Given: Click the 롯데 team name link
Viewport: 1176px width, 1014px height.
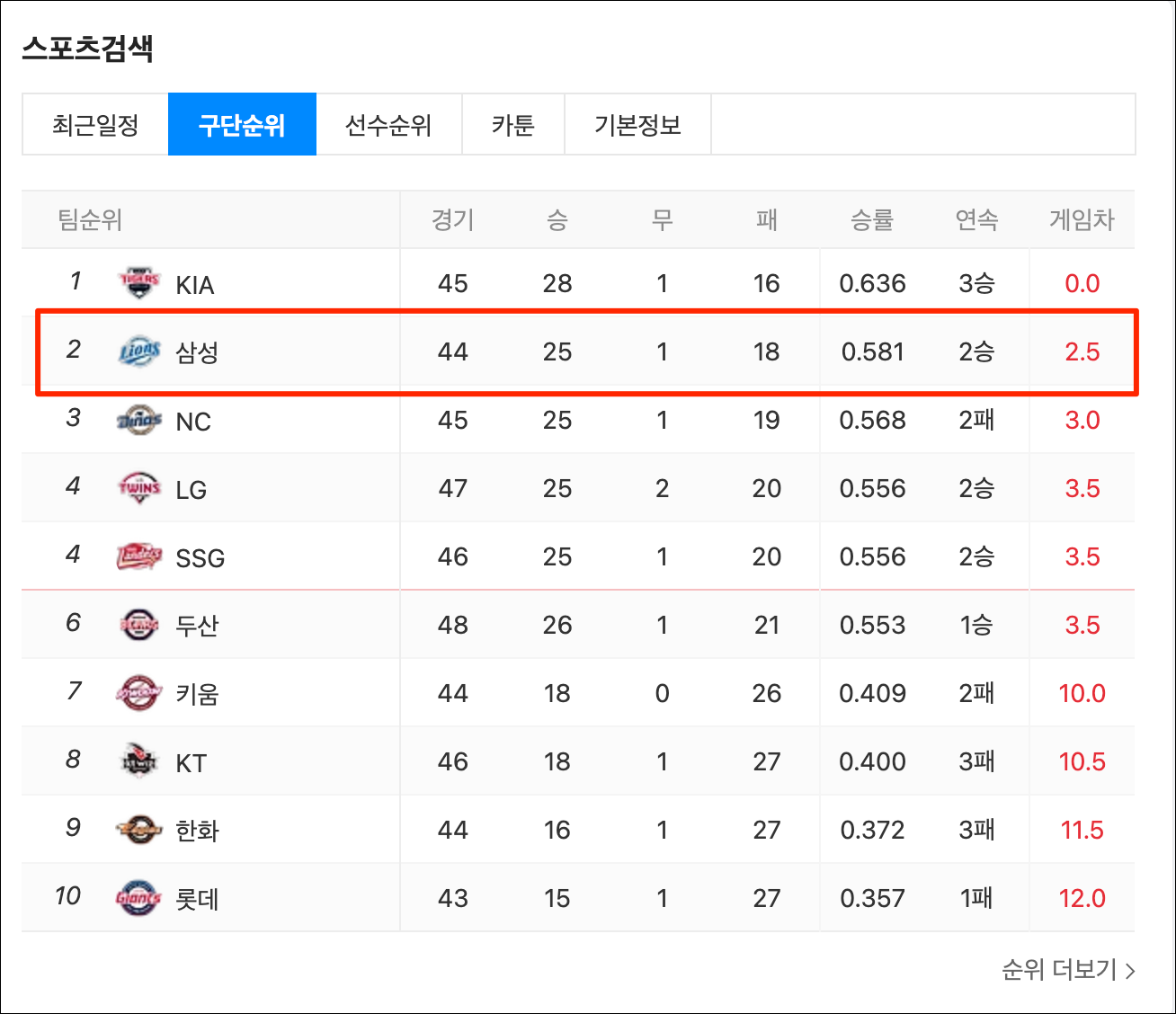Looking at the screenshot, I should pos(197,899).
